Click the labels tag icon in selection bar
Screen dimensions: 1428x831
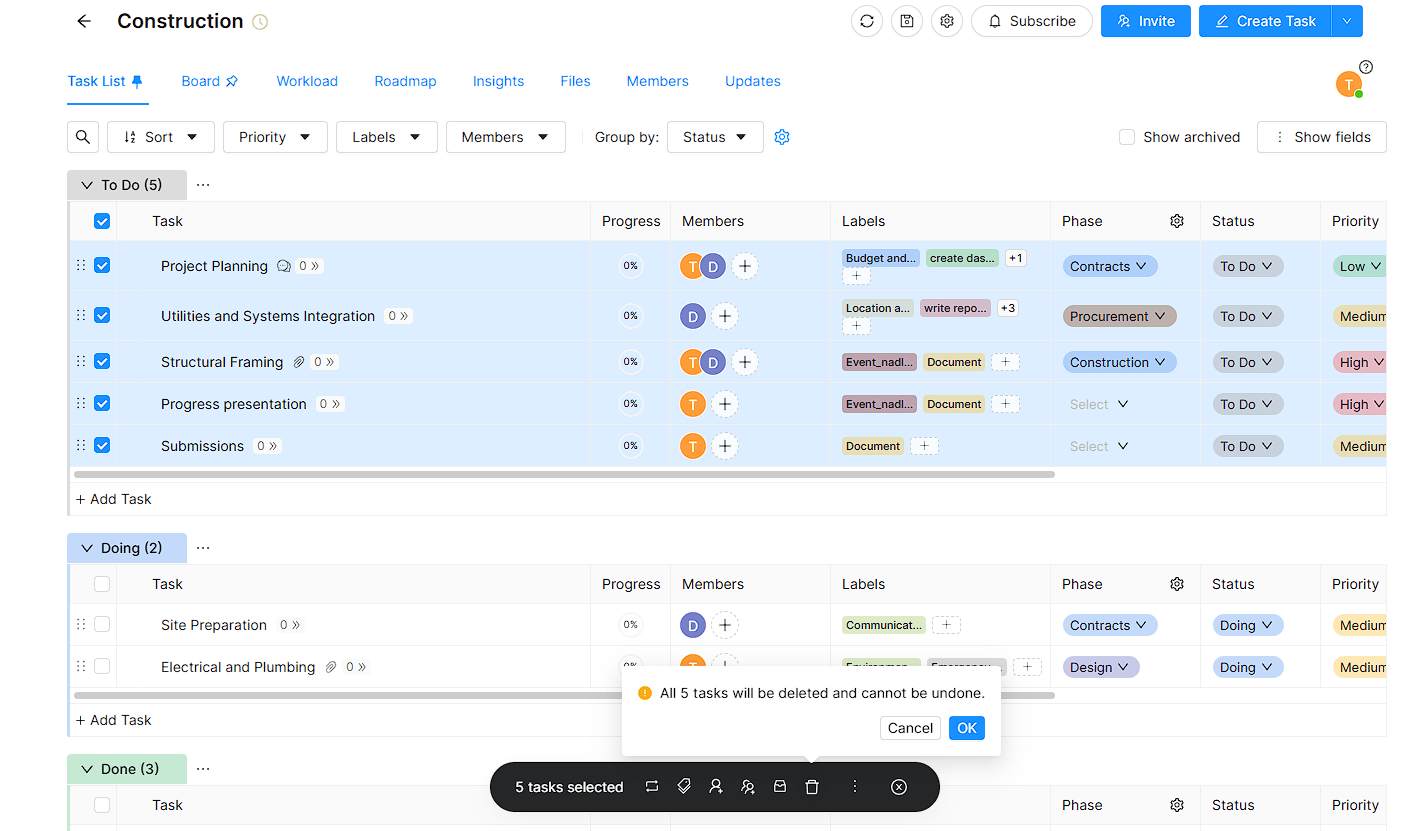(x=684, y=787)
